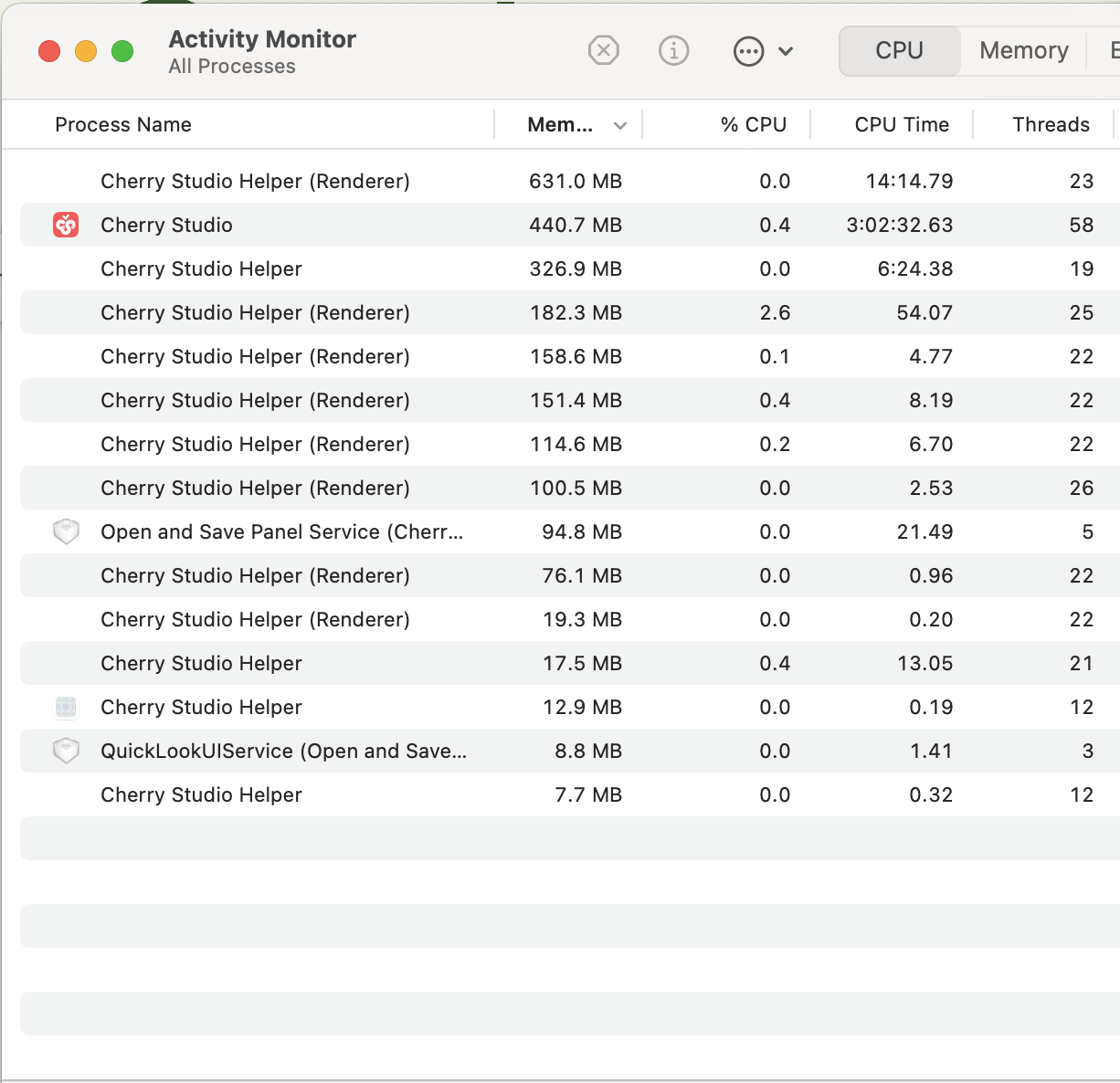Click the Open and Save Panel shield icon
This screenshot has height=1083, width=1120.
pyautogui.click(x=66, y=531)
